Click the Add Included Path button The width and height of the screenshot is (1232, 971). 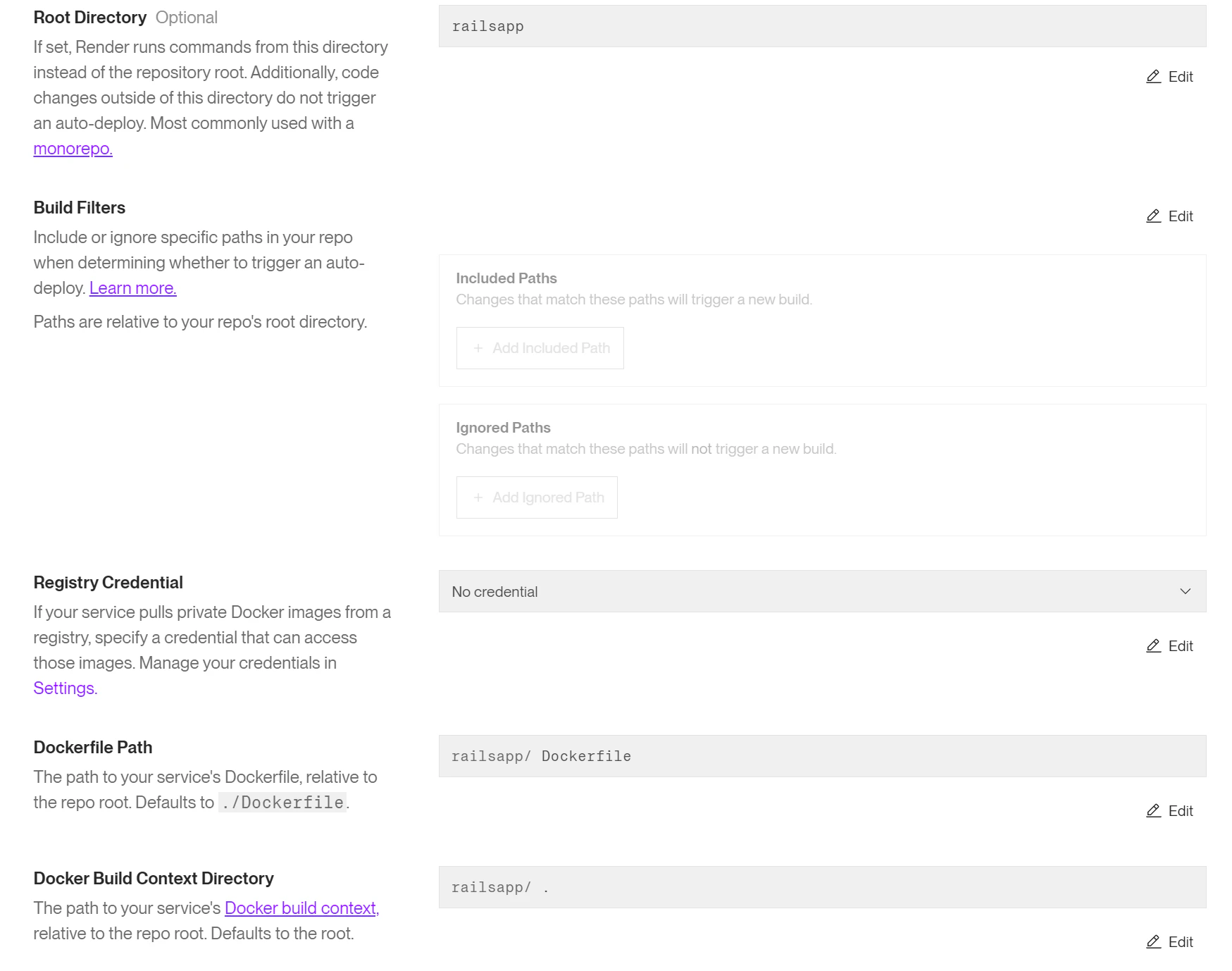pyautogui.click(x=540, y=348)
